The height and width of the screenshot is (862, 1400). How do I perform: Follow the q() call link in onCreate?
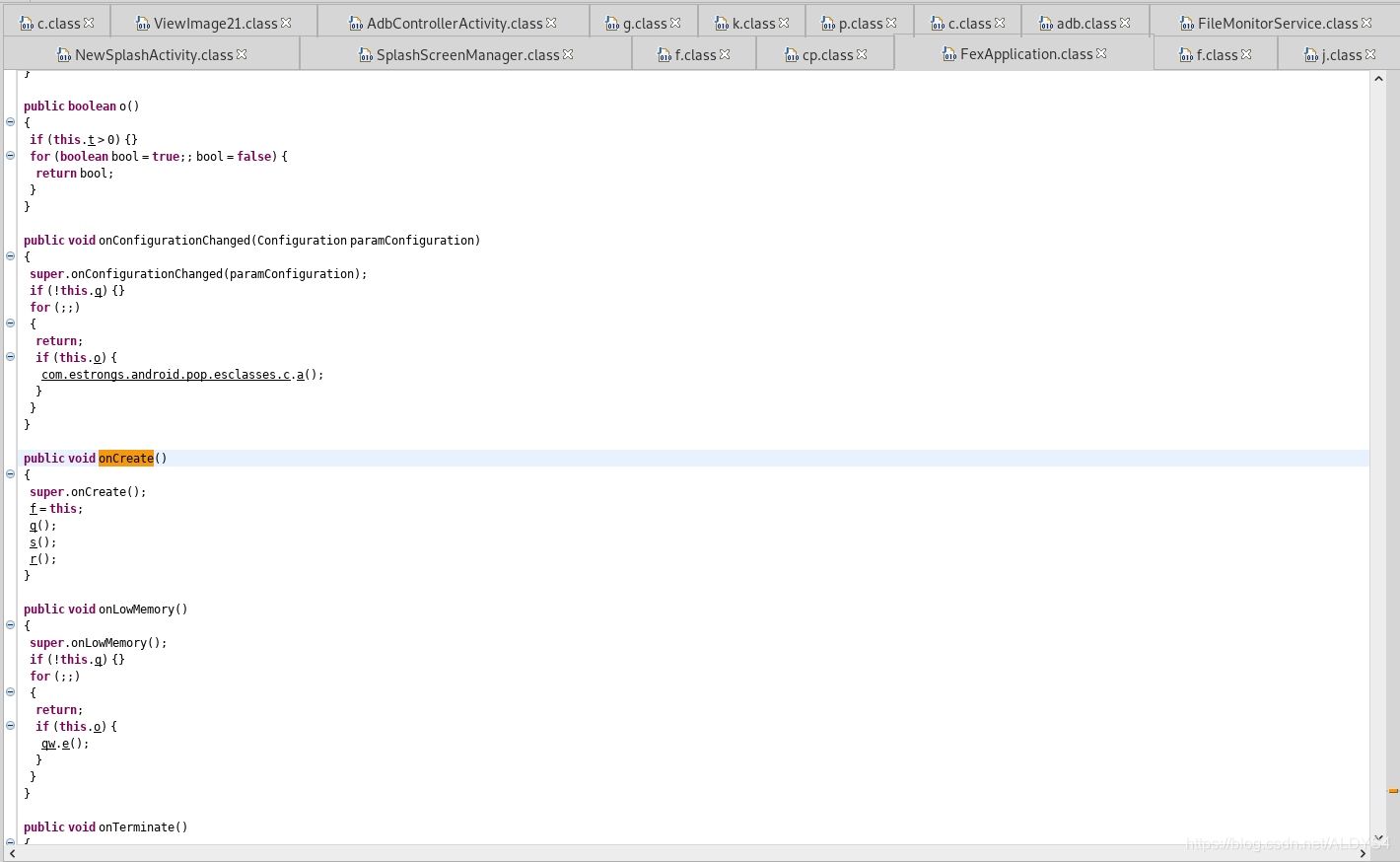pyautogui.click(x=34, y=526)
